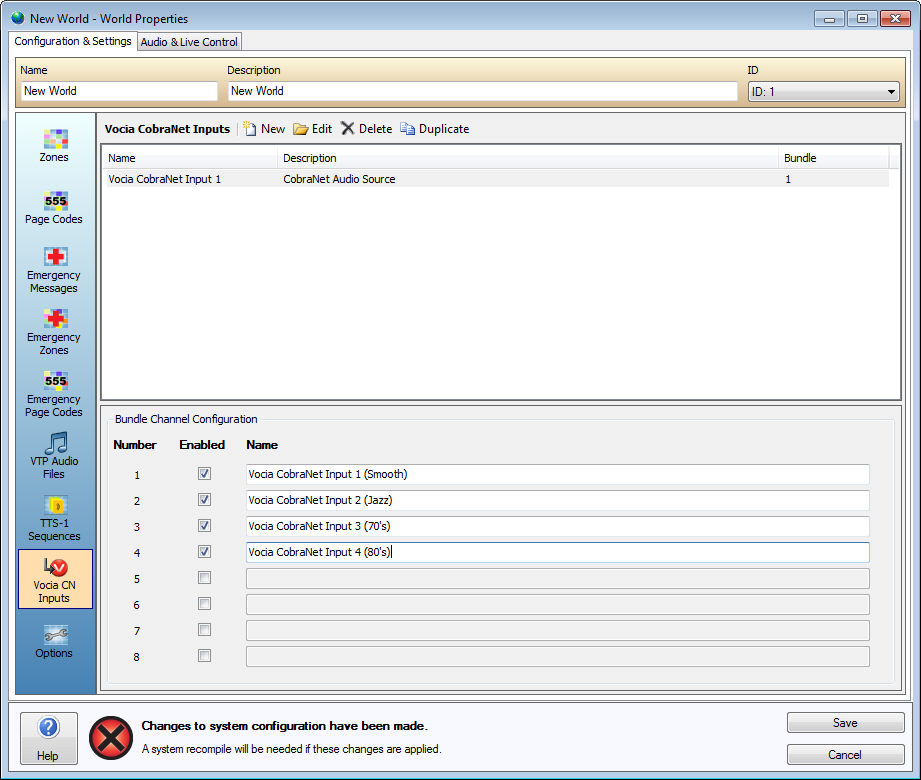This screenshot has width=921, height=780.
Task: Click the world Name input field
Action: (x=119, y=91)
